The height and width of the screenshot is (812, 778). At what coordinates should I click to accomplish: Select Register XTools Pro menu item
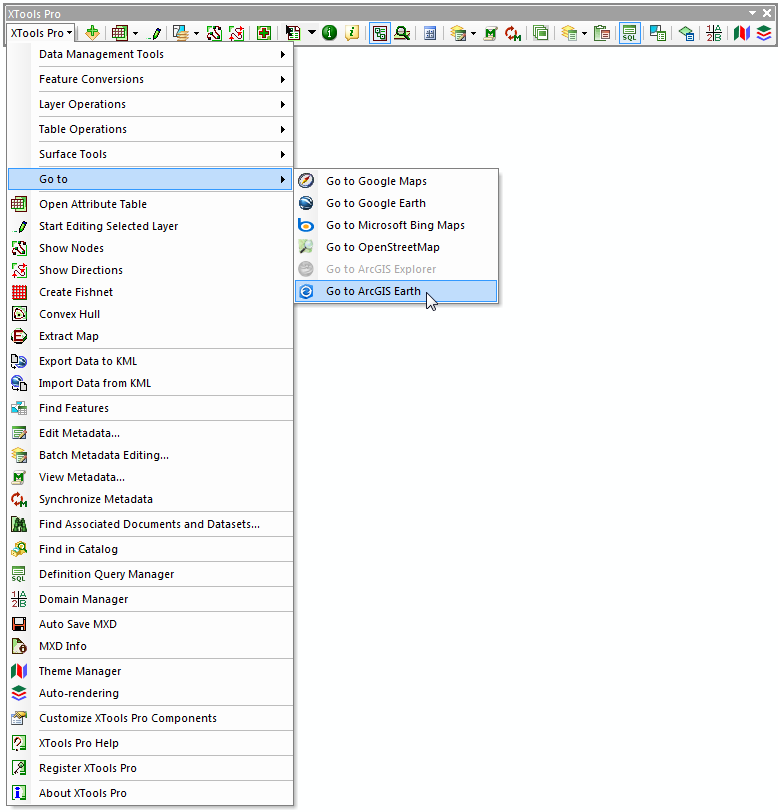(150, 768)
